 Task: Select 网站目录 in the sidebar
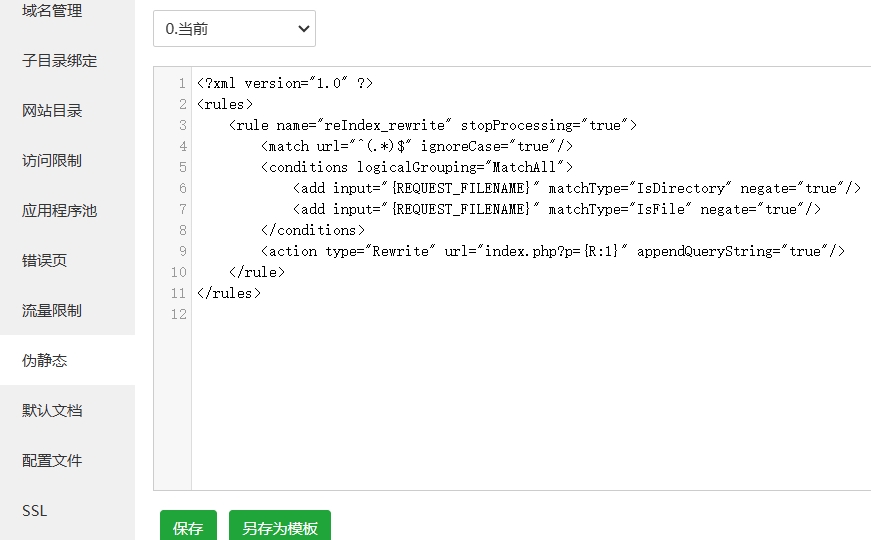click(x=52, y=111)
